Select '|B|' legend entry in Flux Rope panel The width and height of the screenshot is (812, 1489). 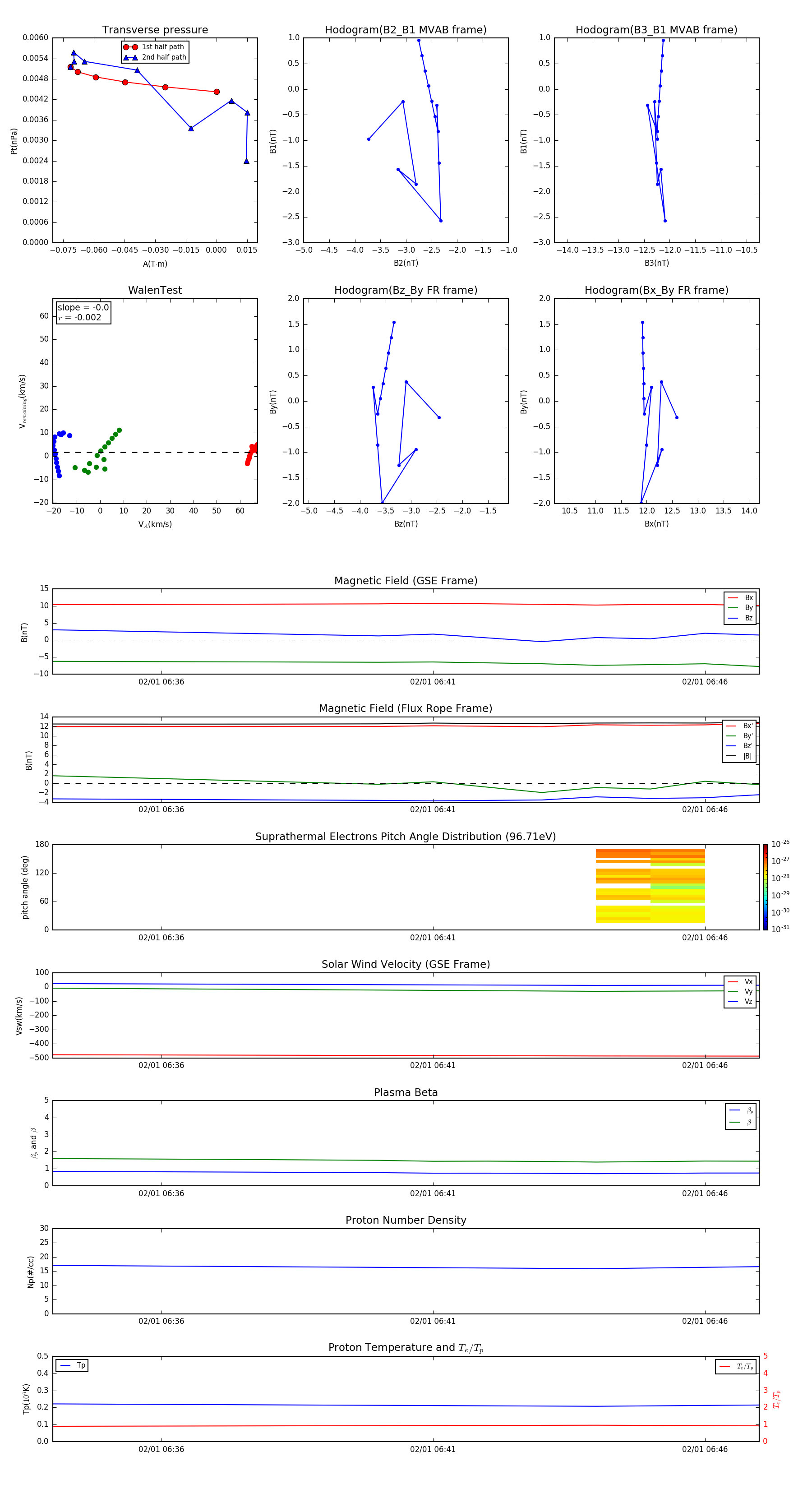740,756
